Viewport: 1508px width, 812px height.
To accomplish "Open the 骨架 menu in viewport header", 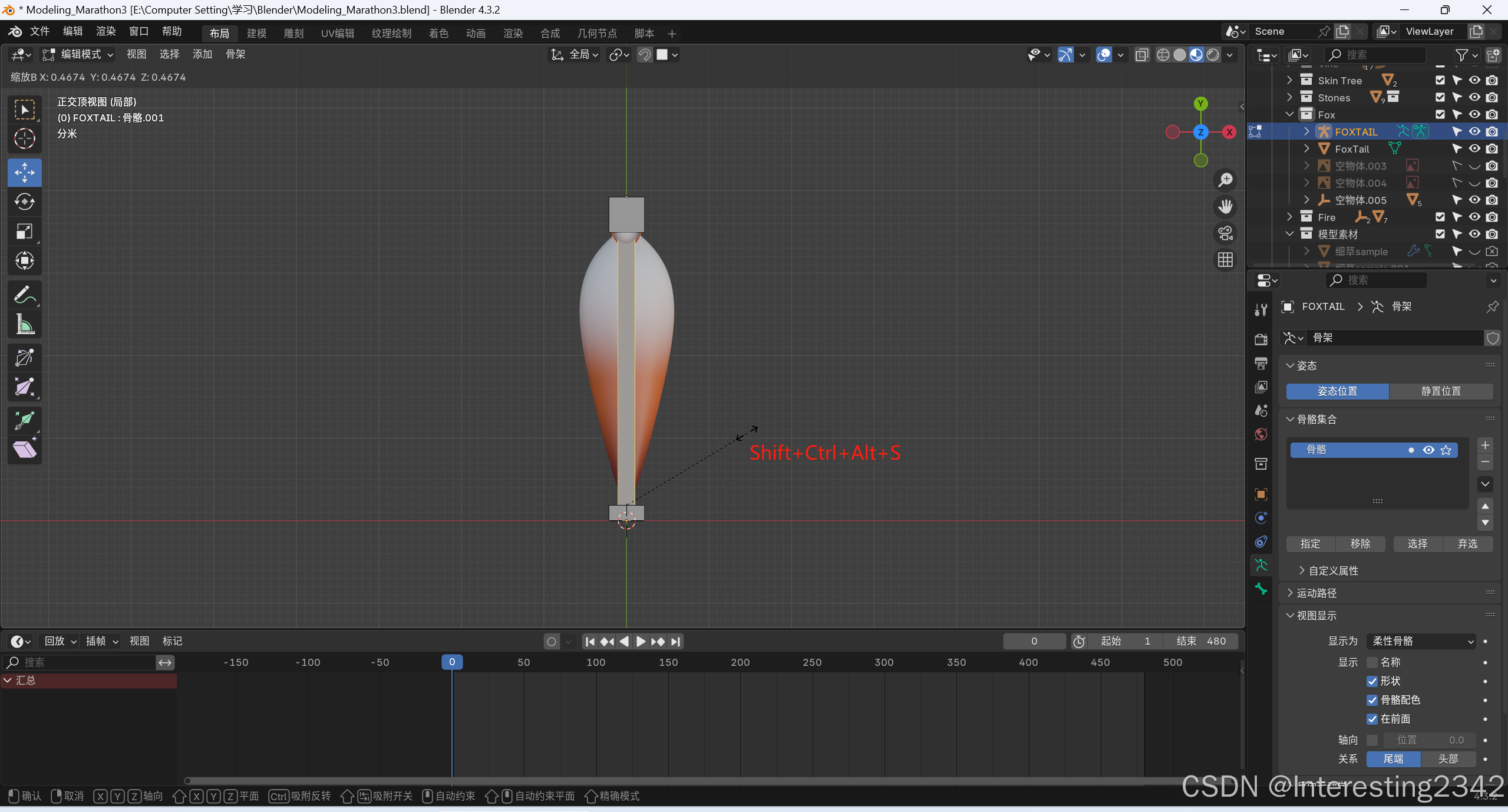I will click(235, 54).
